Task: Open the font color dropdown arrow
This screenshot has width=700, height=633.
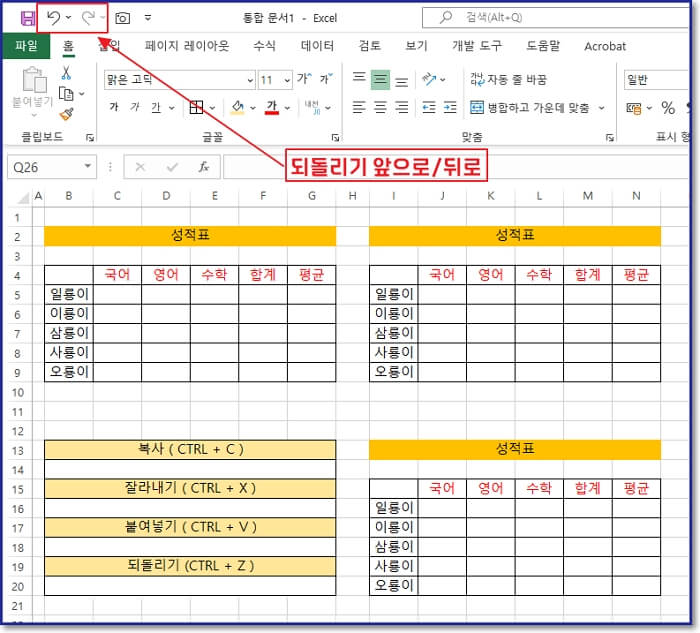Action: pyautogui.click(x=288, y=108)
